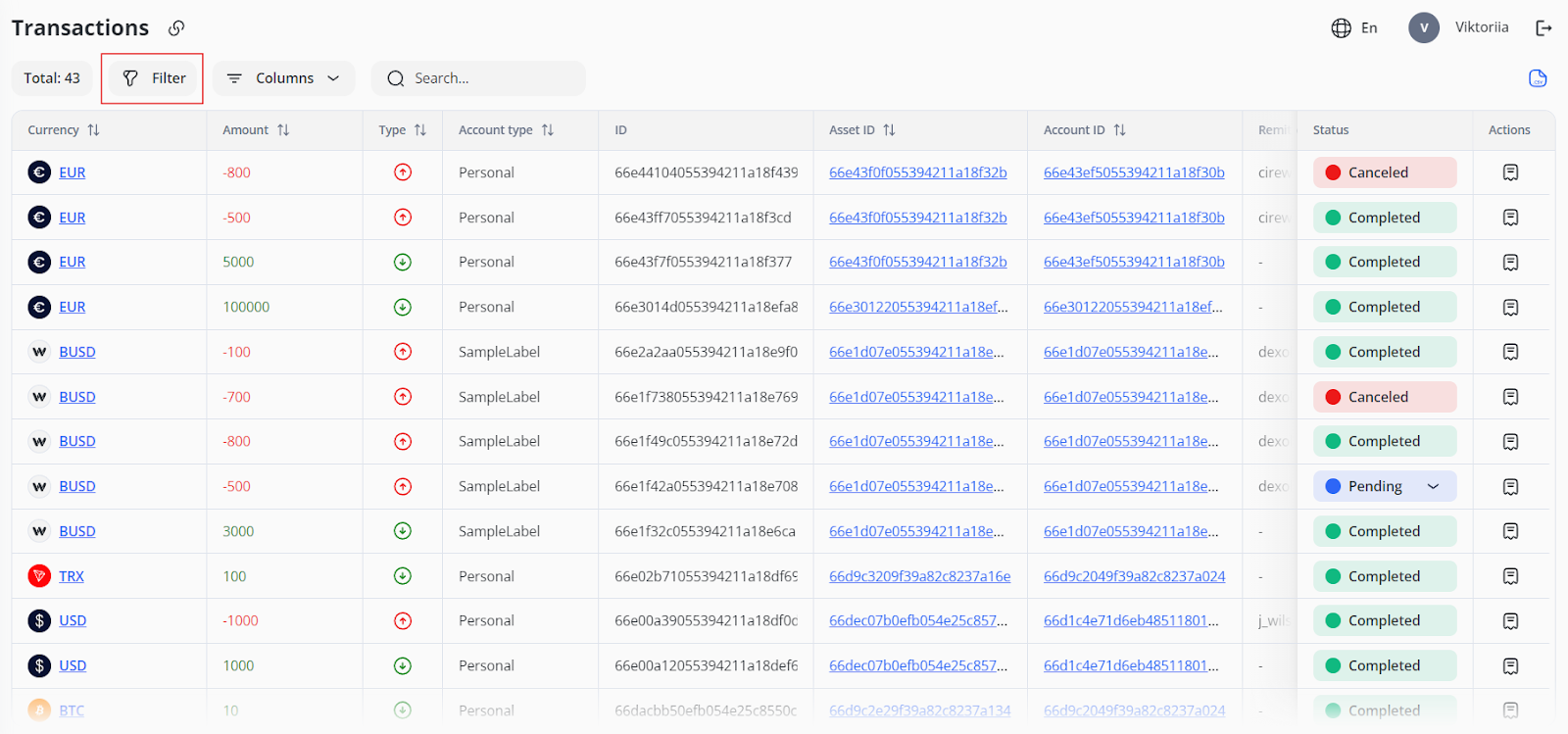Switch language via En label

point(1369,27)
